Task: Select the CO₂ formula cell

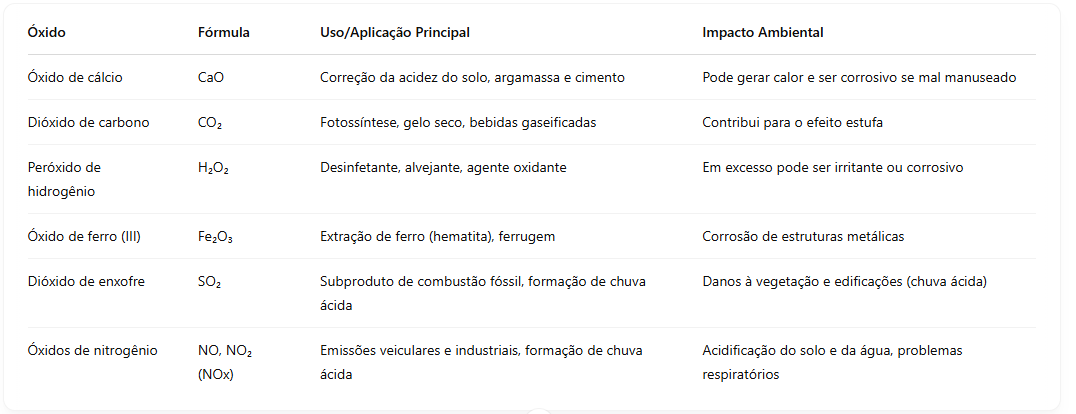Action: 210,123
